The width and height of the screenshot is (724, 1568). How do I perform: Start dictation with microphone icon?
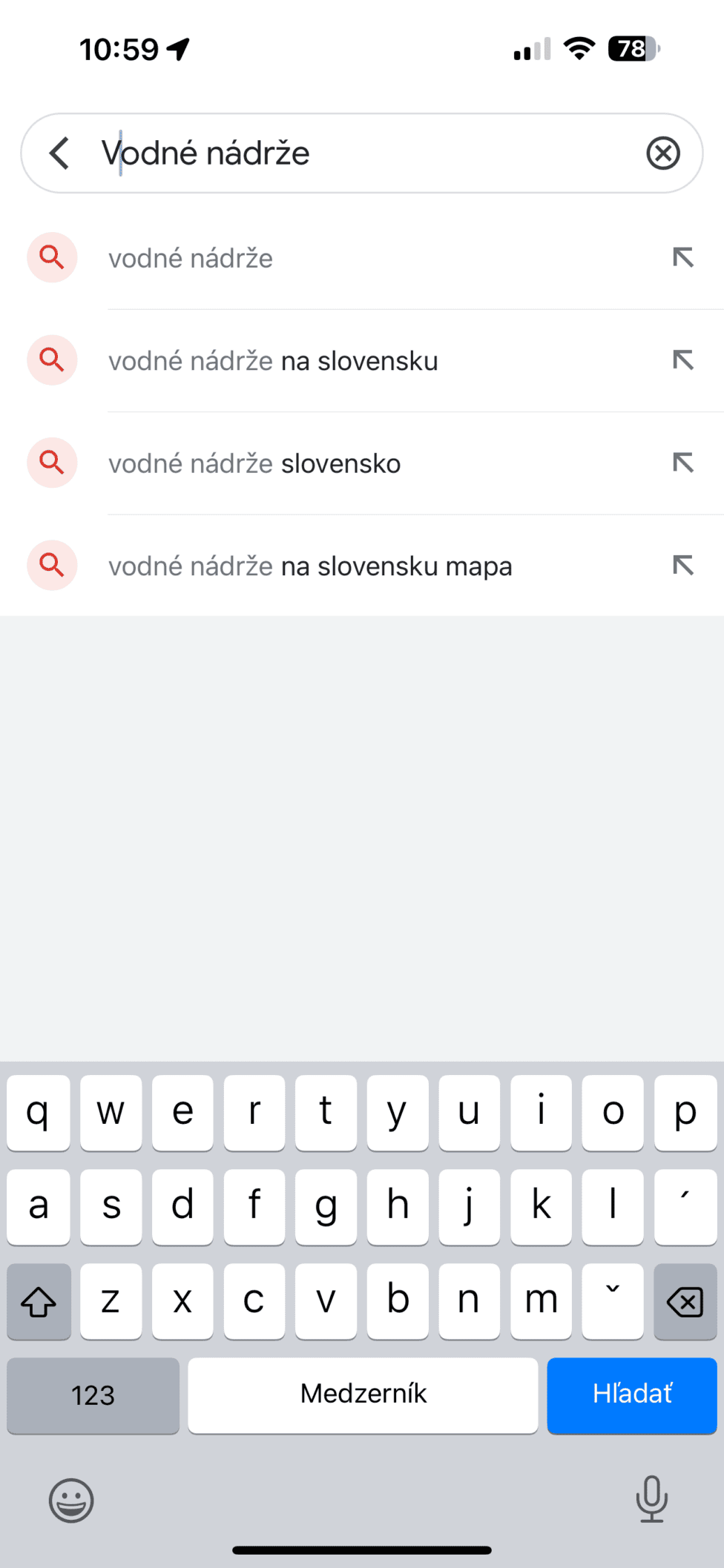coord(651,1499)
